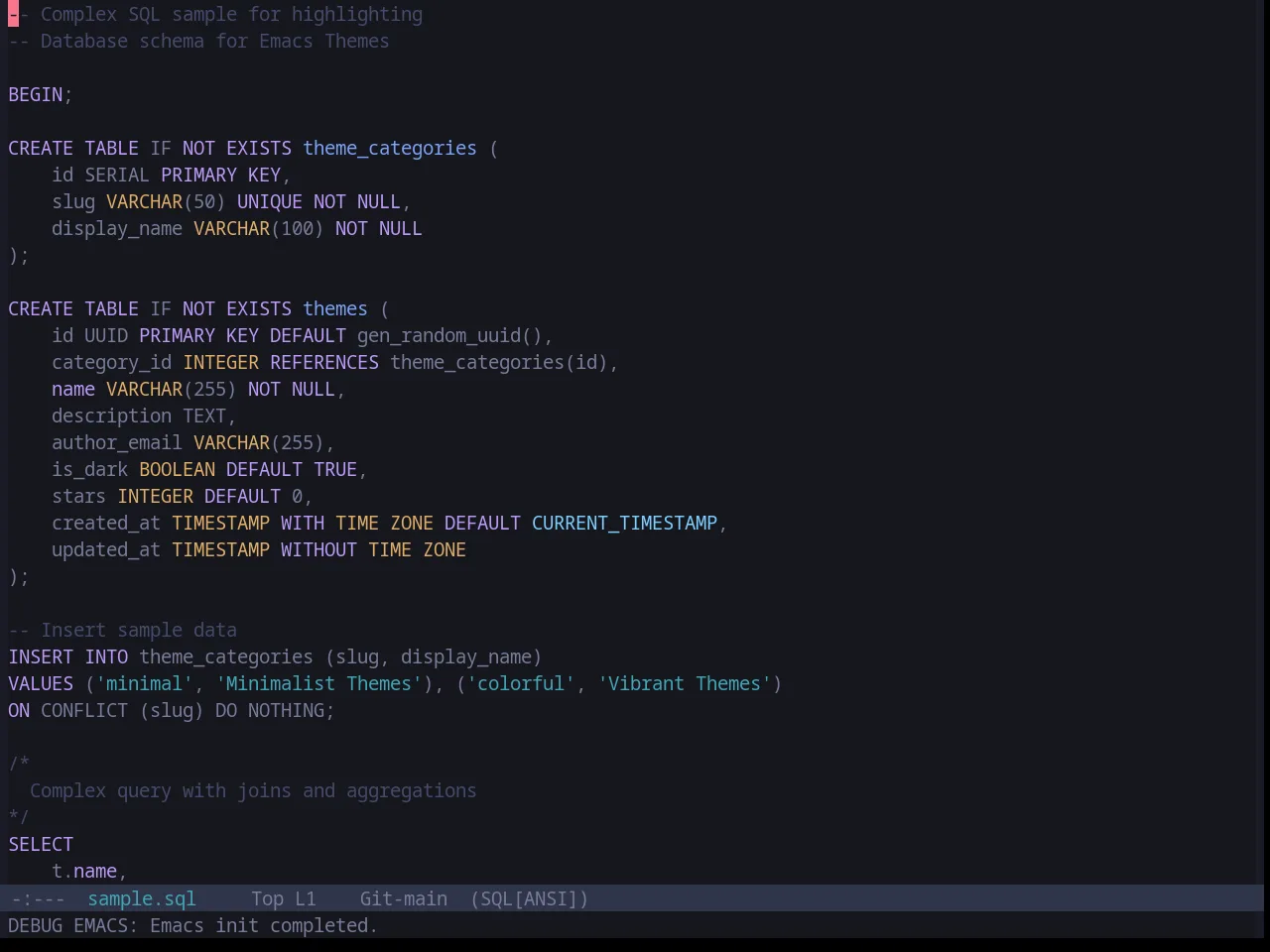Screen dimensions: 1270x952
Task: Click the SQL[ANSI] major mode indicator
Action: (530, 898)
